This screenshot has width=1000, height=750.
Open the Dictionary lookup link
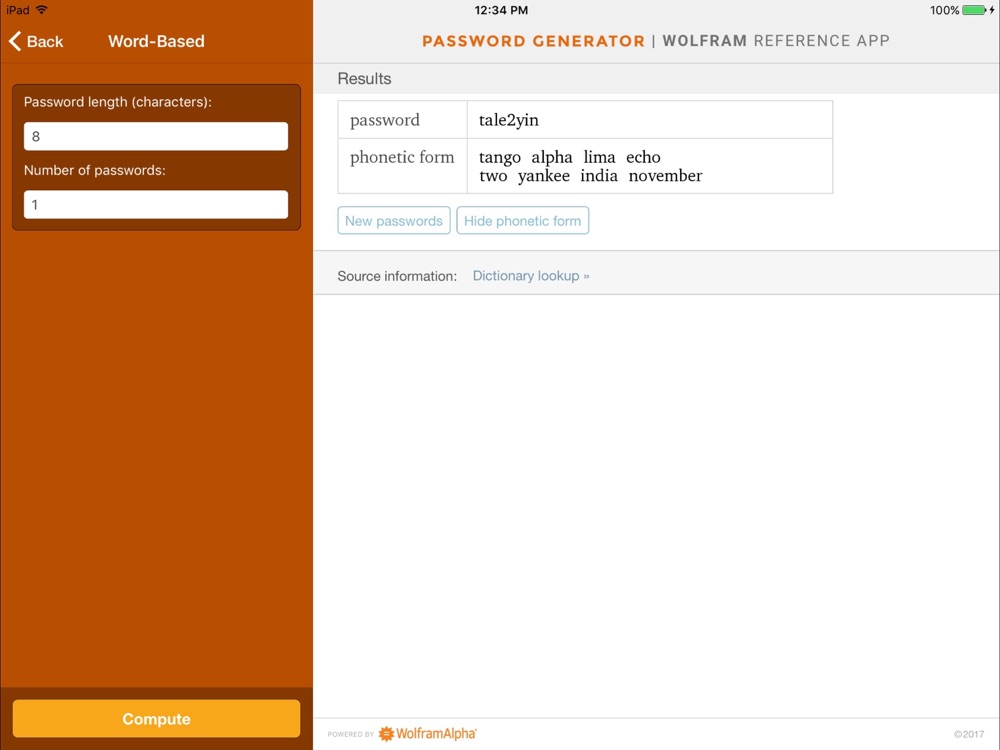tap(531, 276)
